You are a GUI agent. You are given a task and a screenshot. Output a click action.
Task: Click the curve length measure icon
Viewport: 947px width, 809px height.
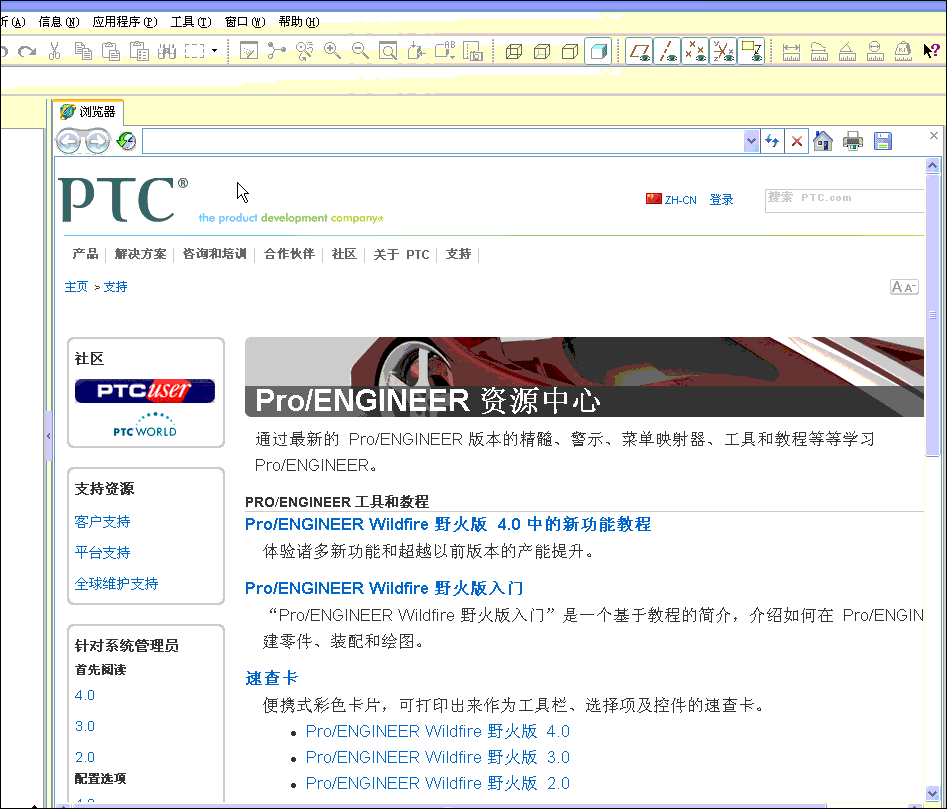click(819, 51)
